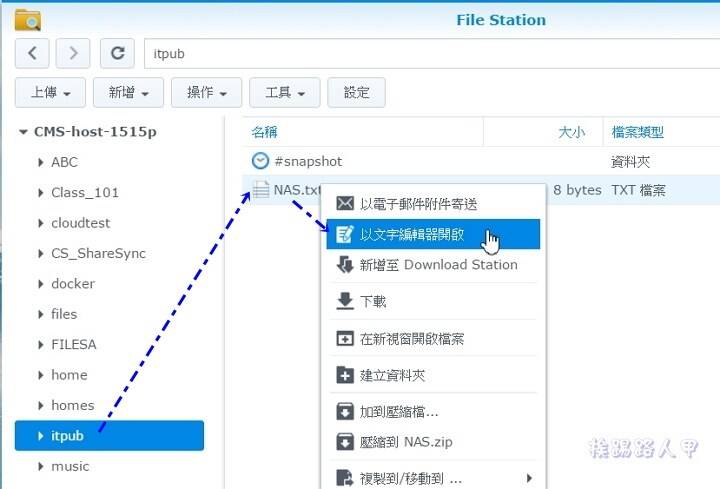Click the 壓縮到 NAS.zip archive icon

(x=345, y=442)
